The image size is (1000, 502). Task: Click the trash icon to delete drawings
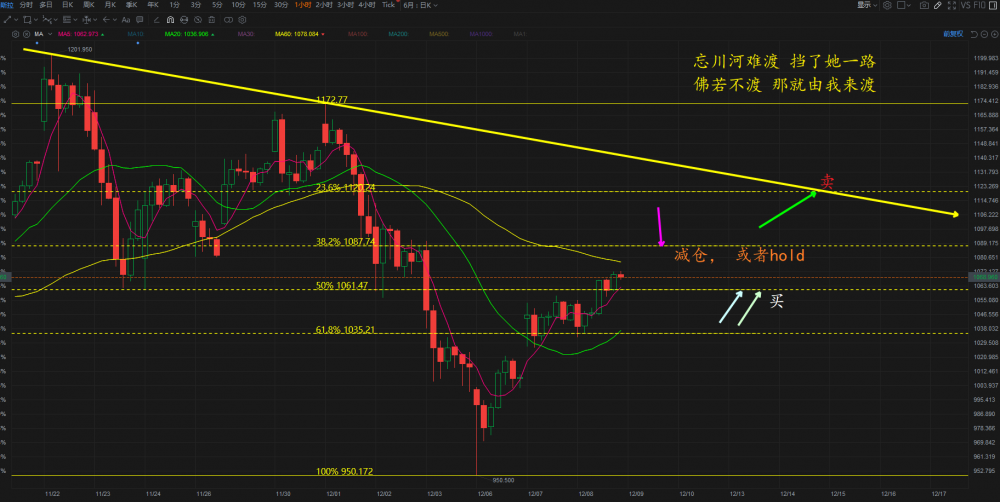(211, 20)
